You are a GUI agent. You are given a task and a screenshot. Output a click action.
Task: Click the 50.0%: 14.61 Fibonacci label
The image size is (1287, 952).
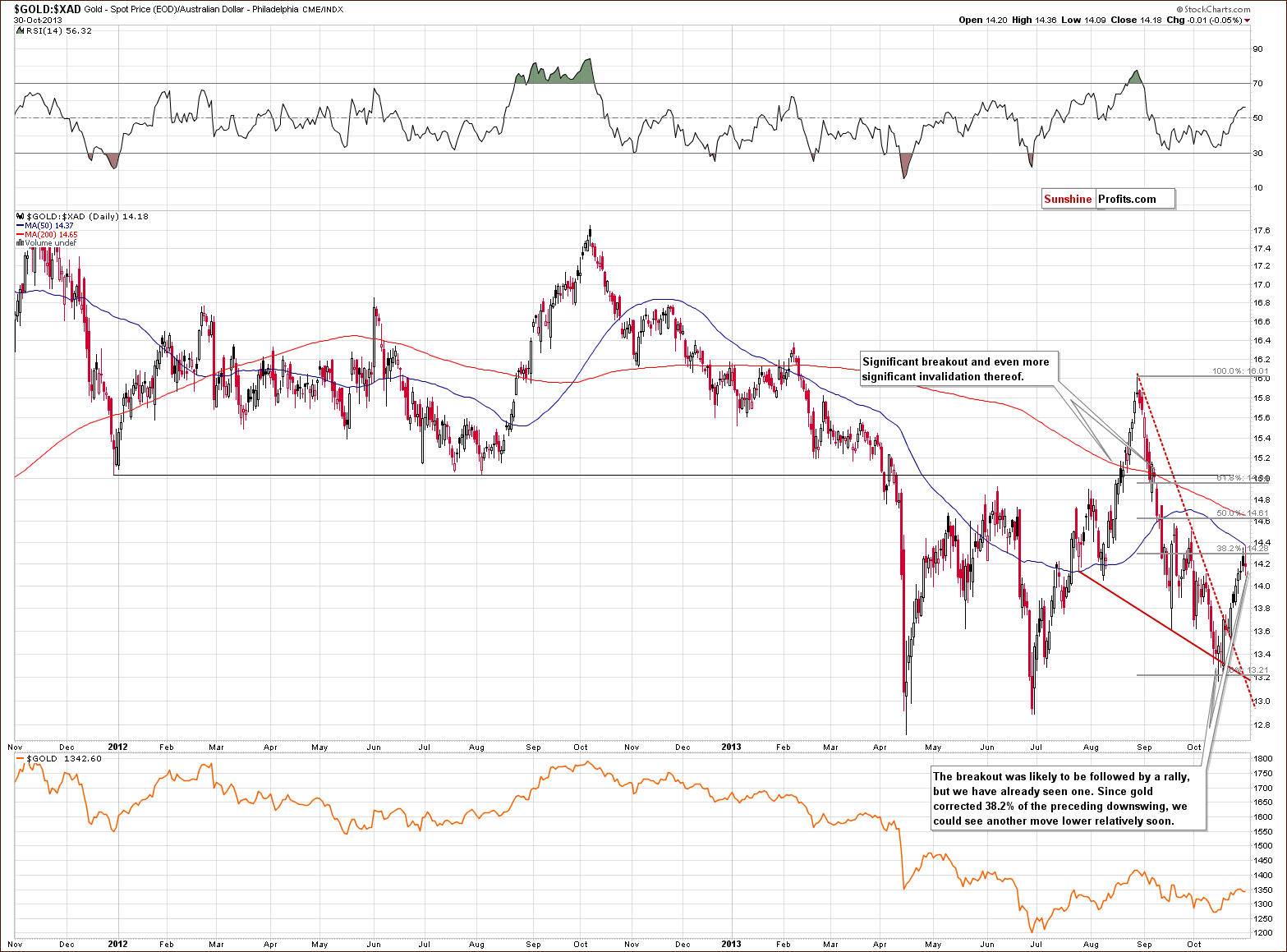pyautogui.click(x=1243, y=513)
